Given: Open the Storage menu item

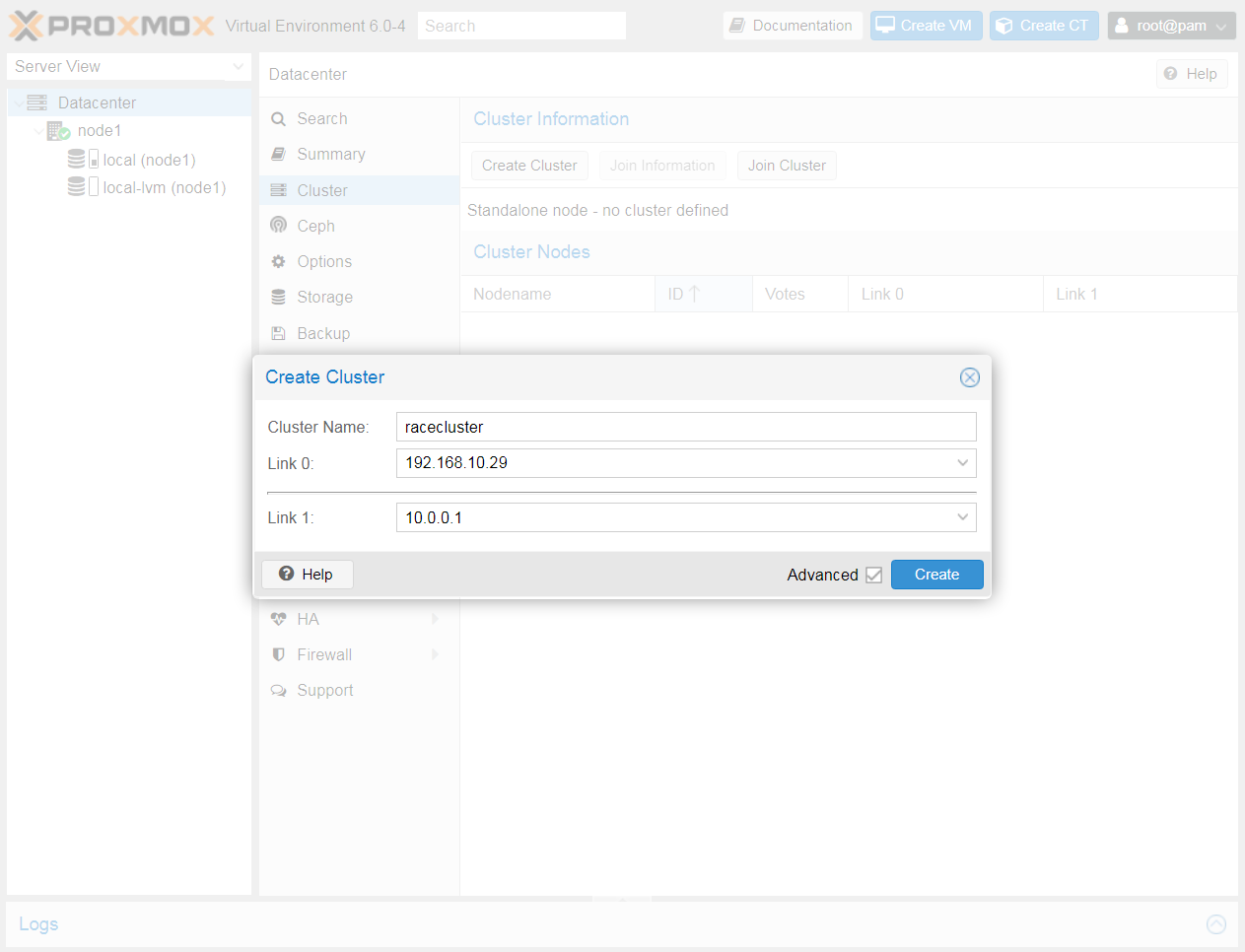Looking at the screenshot, I should point(359,297).
